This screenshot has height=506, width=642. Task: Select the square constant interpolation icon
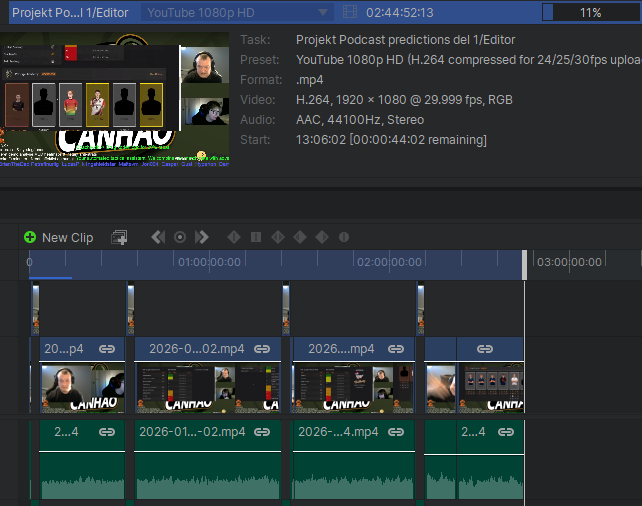pos(256,237)
